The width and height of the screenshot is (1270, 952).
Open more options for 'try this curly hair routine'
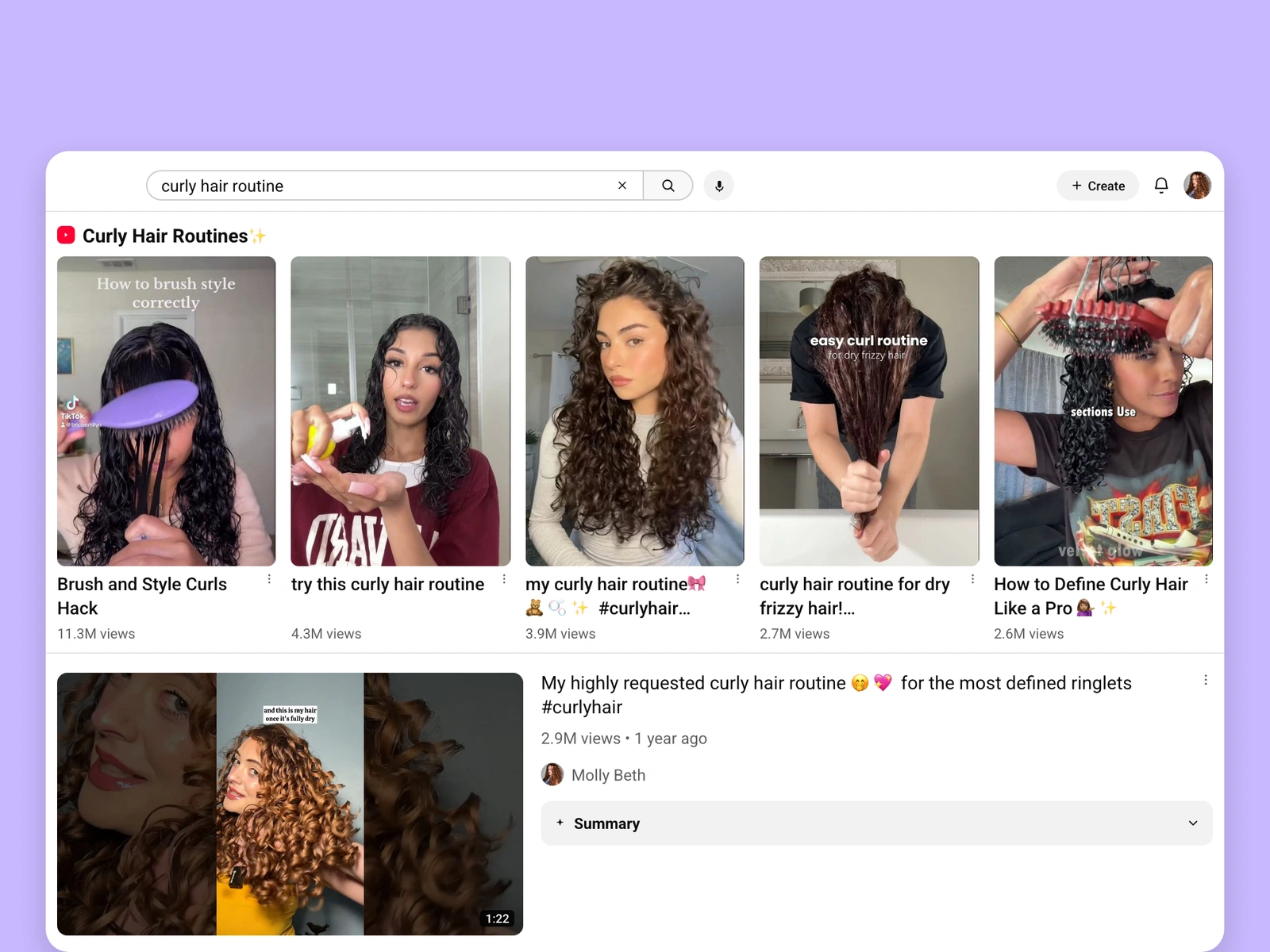pyautogui.click(x=504, y=580)
